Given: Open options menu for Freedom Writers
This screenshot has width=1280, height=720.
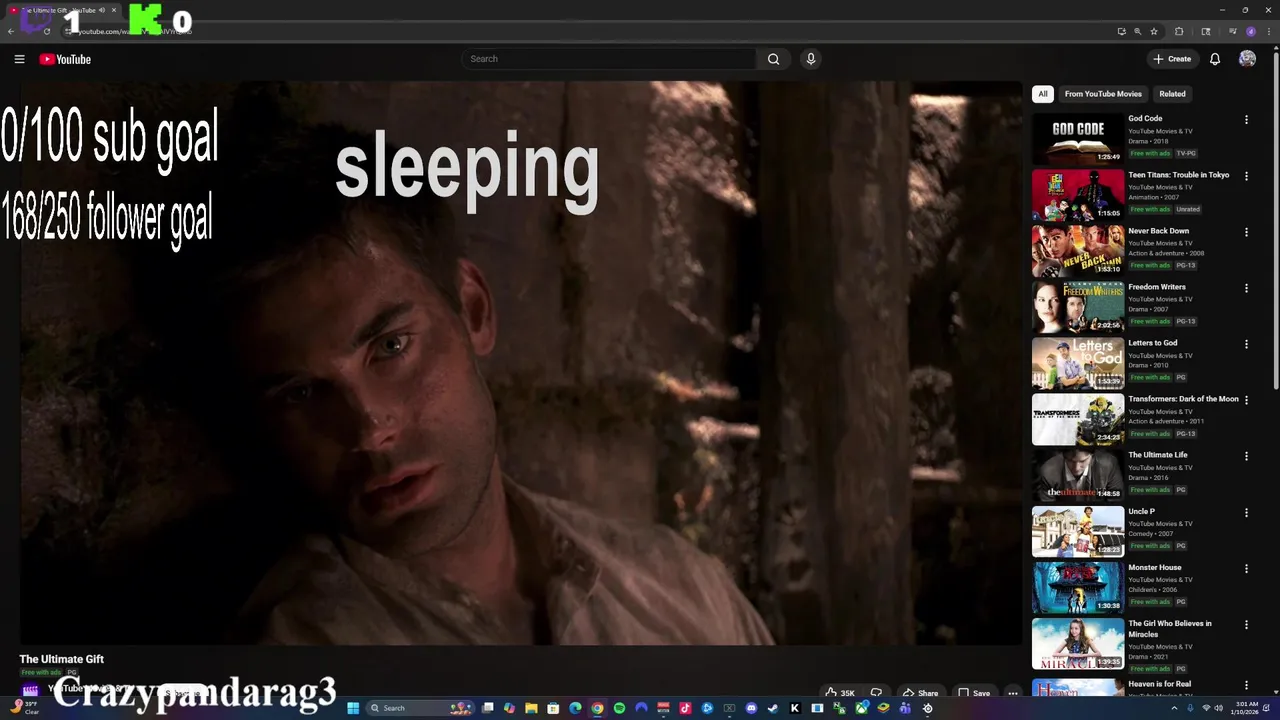Looking at the screenshot, I should (1246, 288).
